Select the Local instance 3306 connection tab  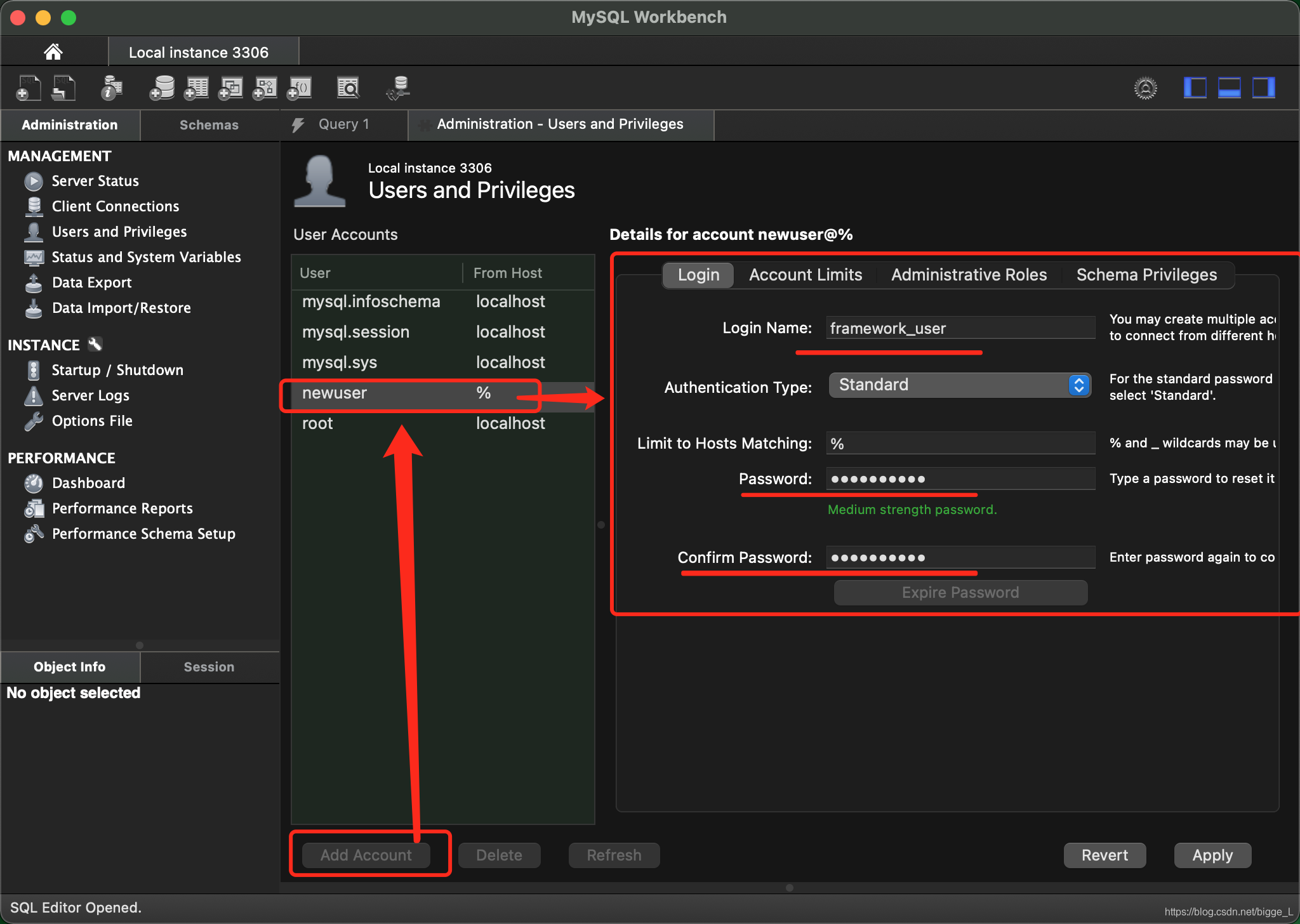point(199,52)
